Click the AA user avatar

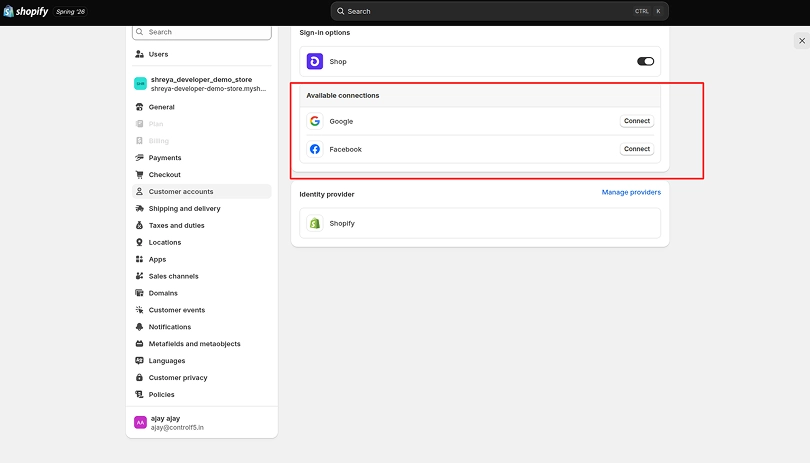[141, 423]
